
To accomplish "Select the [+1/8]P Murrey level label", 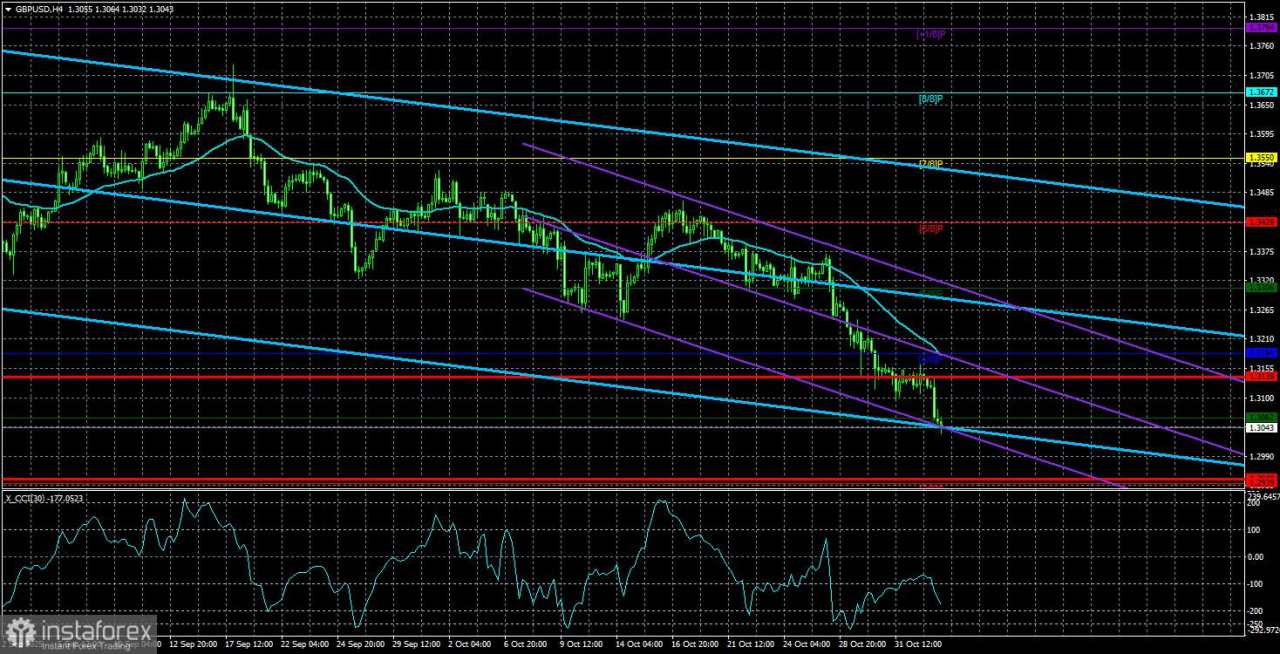I will (x=930, y=34).
